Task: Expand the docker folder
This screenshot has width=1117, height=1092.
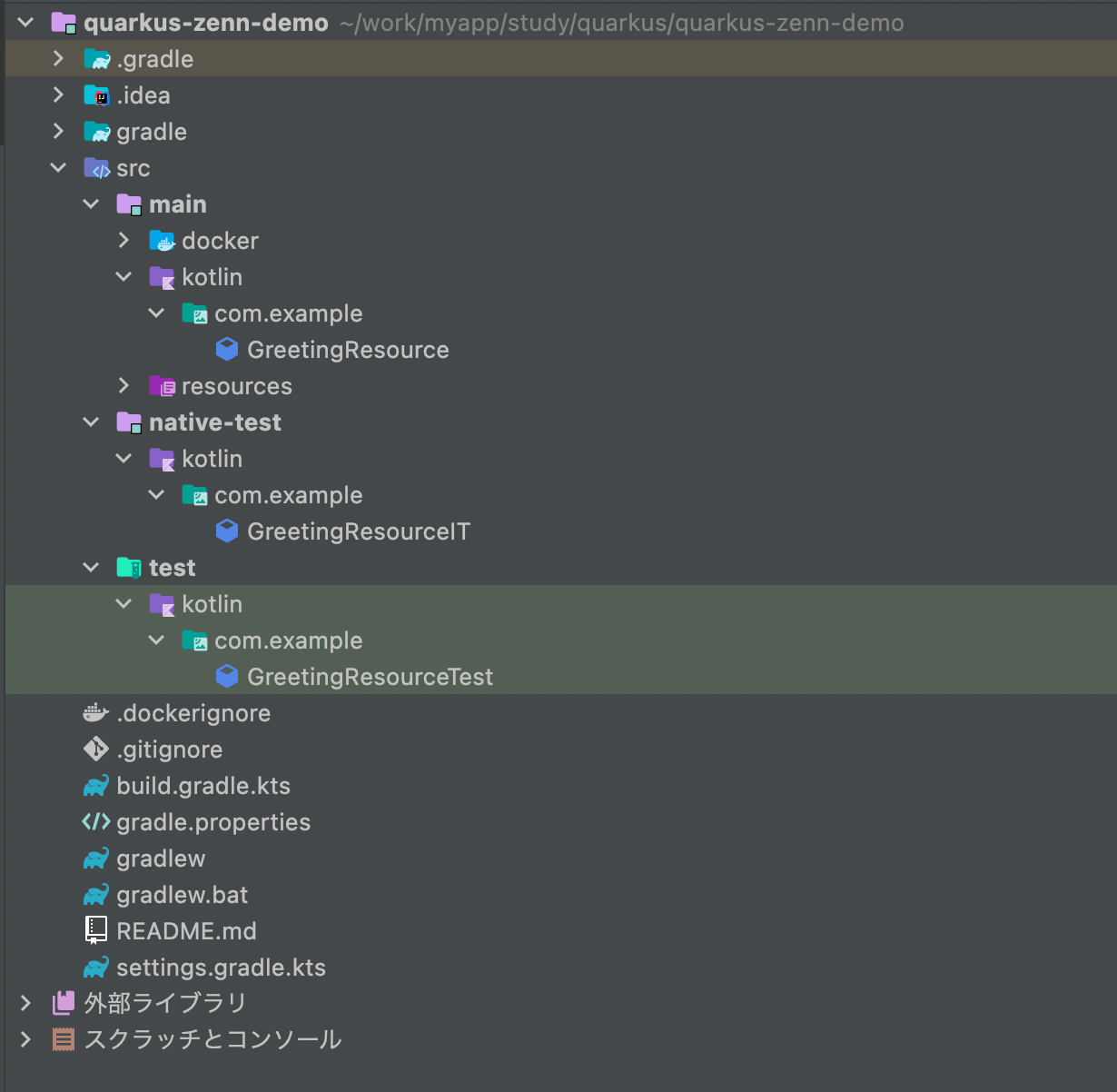Action: pos(124,241)
